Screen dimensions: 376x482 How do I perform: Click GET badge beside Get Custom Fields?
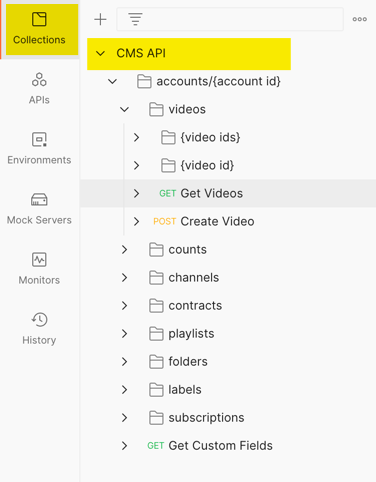click(155, 446)
